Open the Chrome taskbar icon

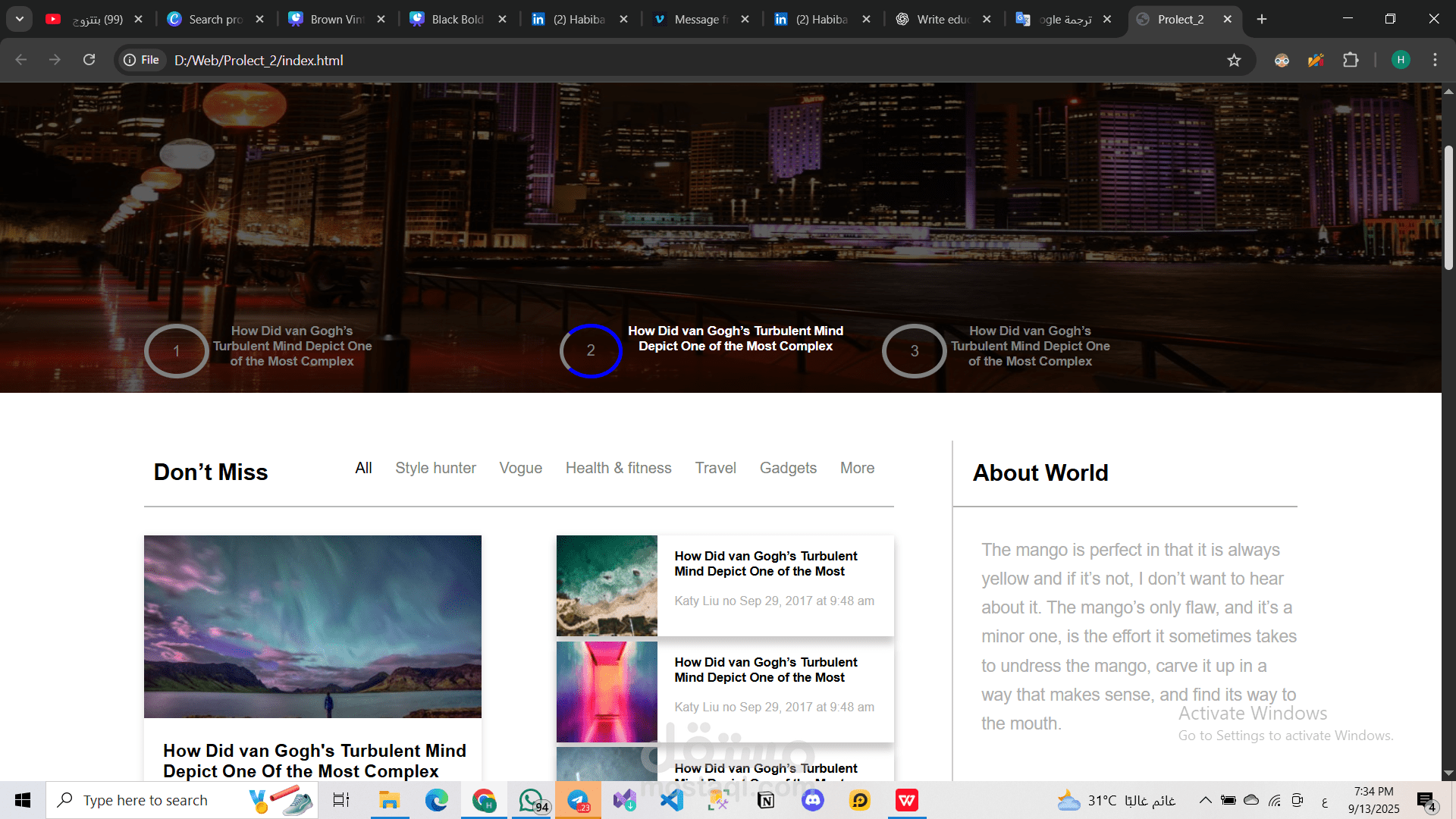[x=484, y=800]
